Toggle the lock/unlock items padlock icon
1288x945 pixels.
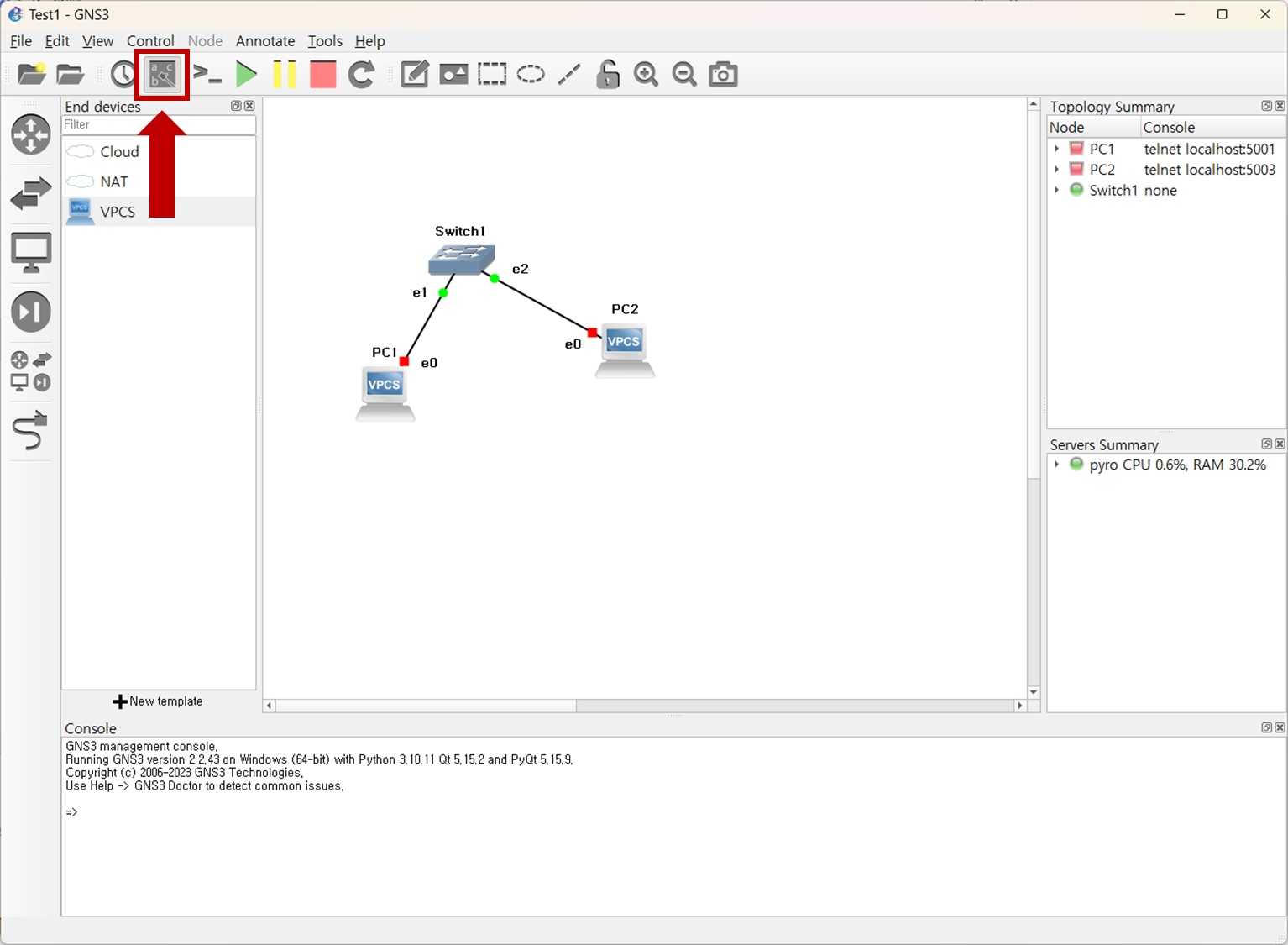coord(608,74)
